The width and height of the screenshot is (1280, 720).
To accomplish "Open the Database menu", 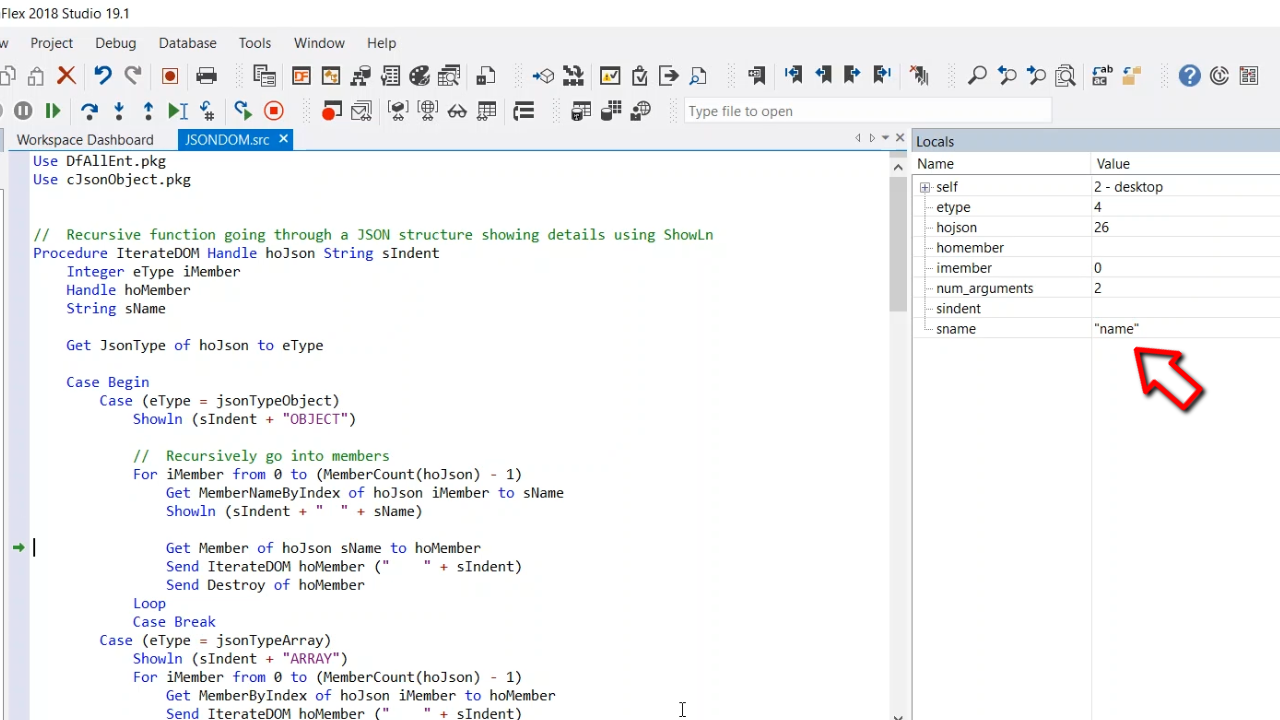I will (187, 43).
